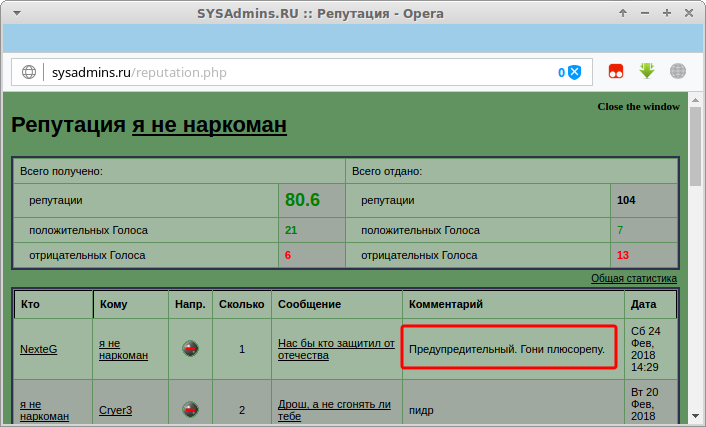Click the vertical scrollbar thumb
The width and height of the screenshot is (706, 427).
click(x=695, y=146)
